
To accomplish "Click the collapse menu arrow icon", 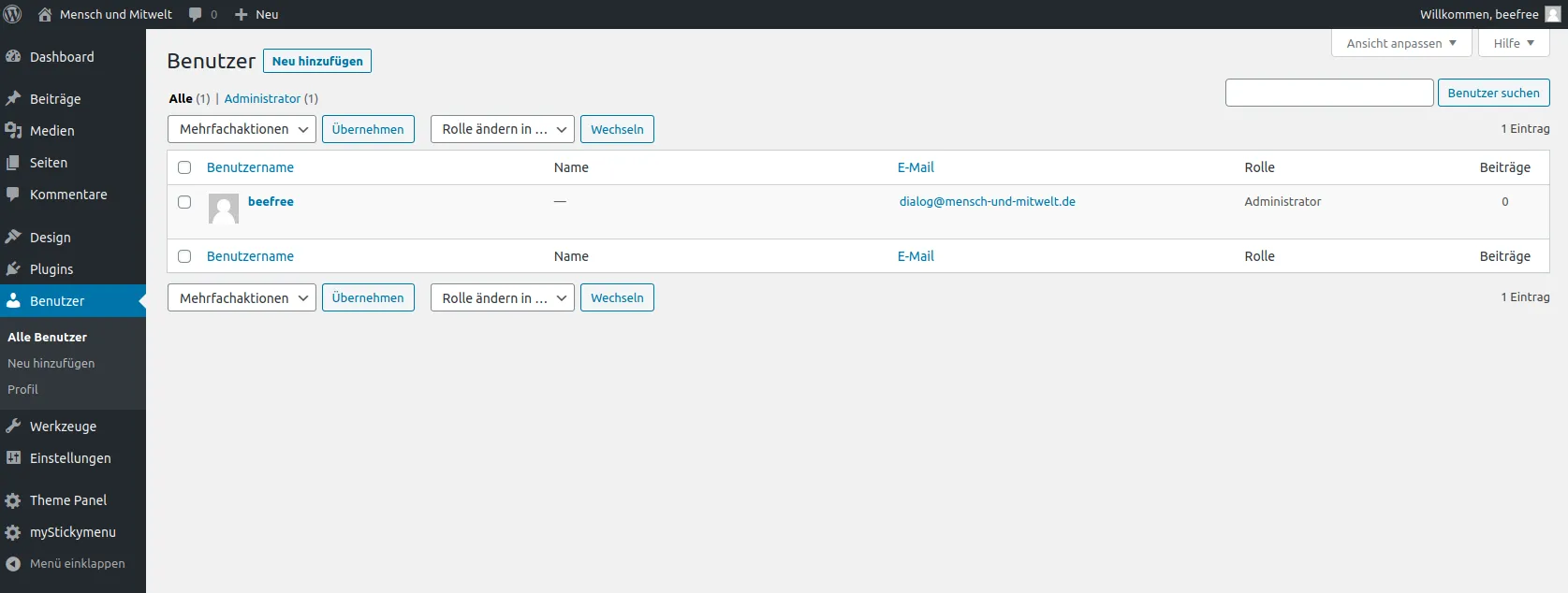I will pyautogui.click(x=13, y=564).
